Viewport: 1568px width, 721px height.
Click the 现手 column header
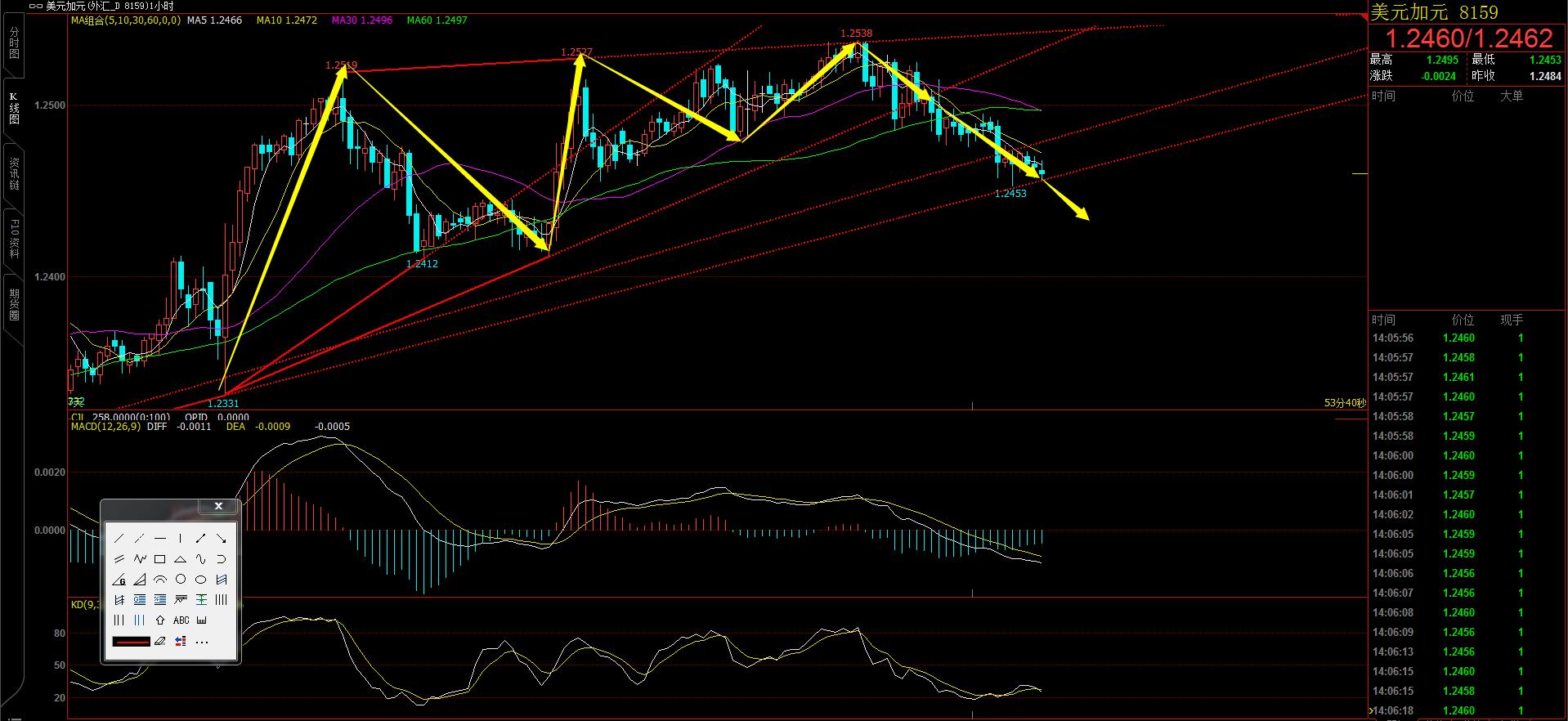(x=1512, y=320)
